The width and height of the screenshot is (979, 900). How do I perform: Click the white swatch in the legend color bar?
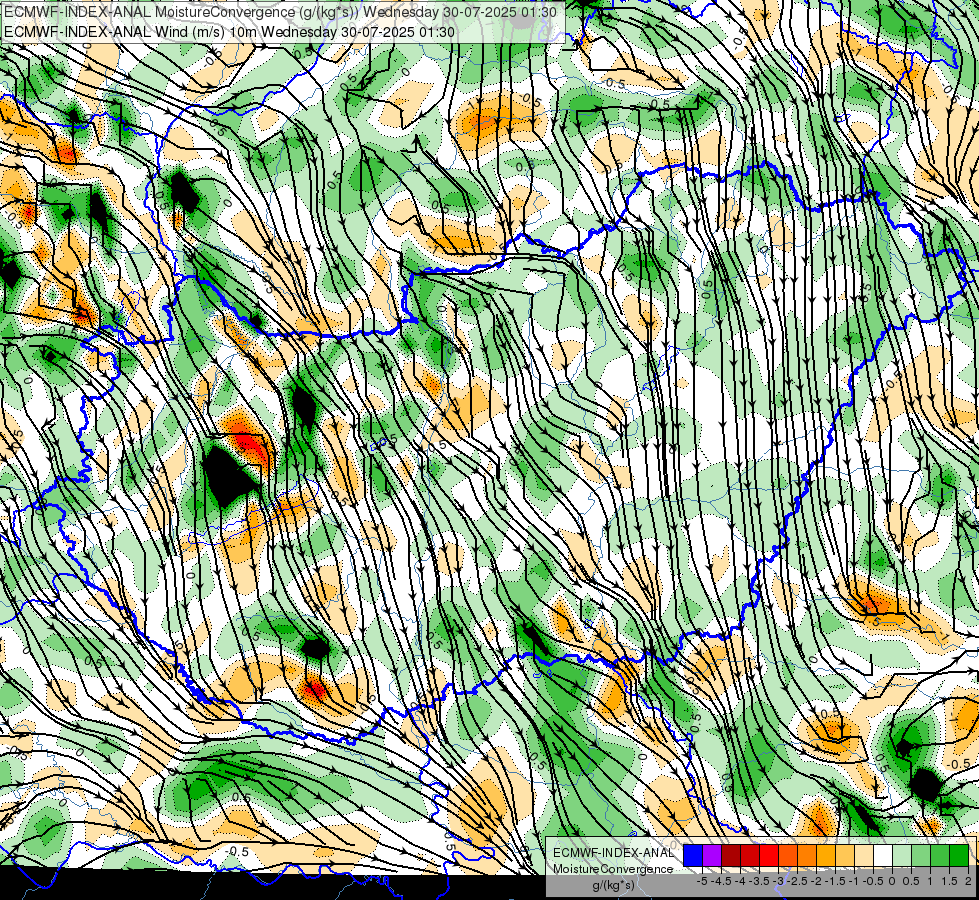click(883, 855)
